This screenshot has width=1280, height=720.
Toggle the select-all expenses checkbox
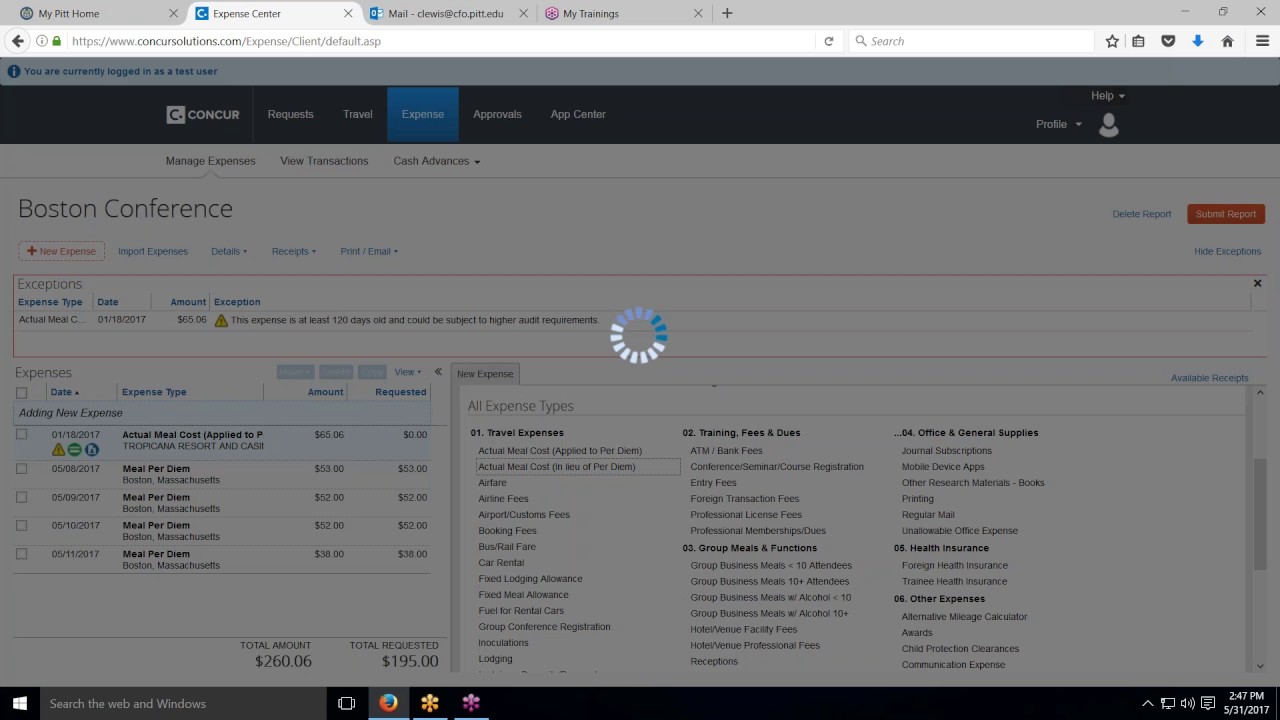[x=22, y=392]
